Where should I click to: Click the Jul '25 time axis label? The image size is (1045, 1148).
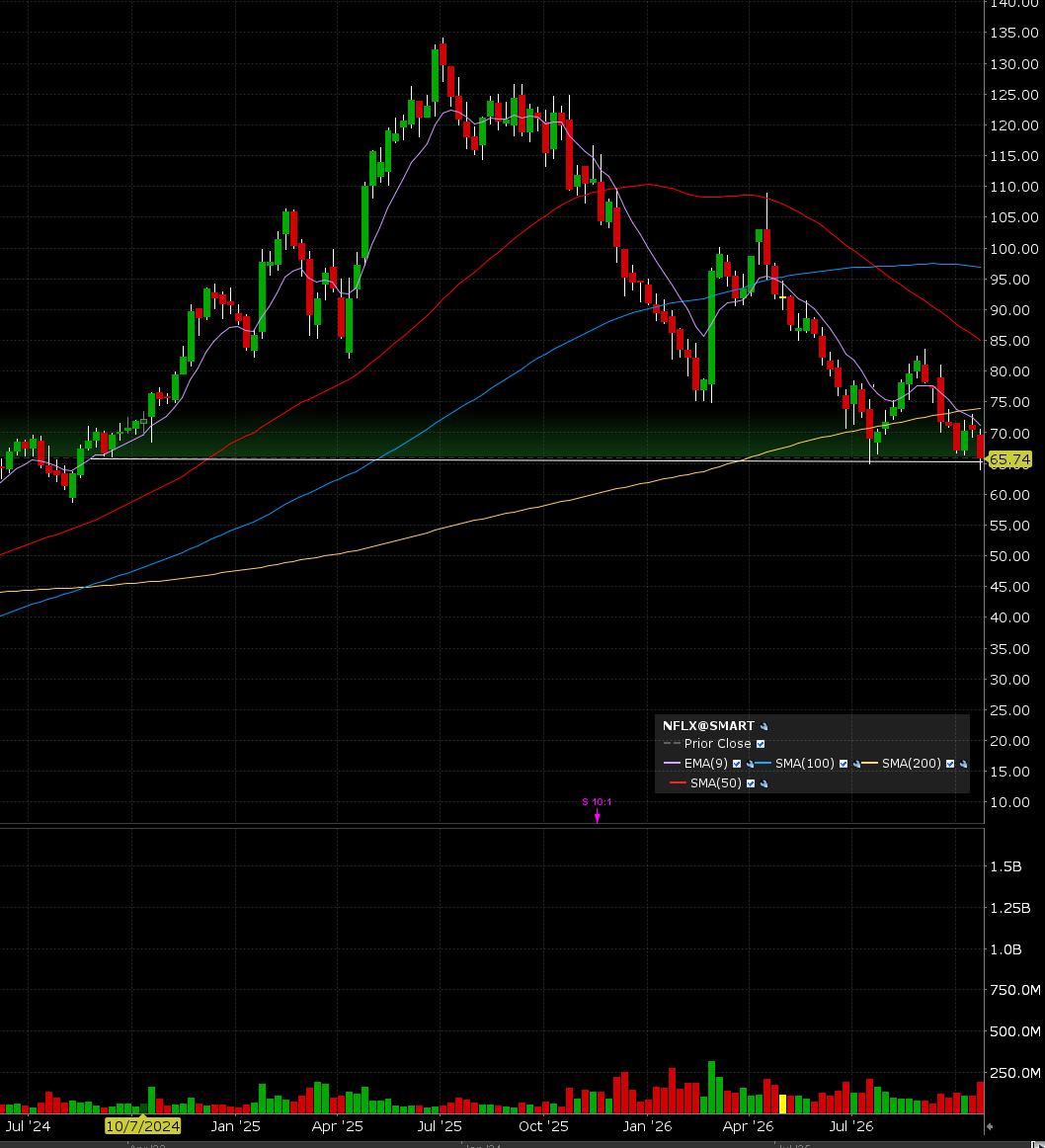click(440, 1126)
